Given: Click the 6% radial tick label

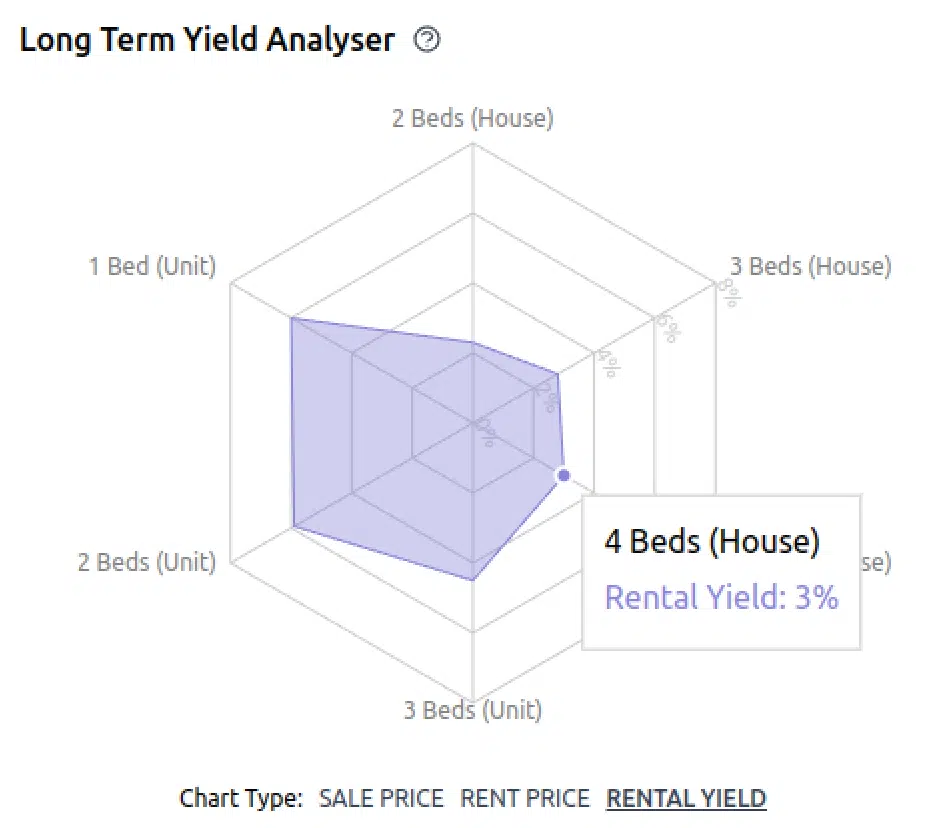Looking at the screenshot, I should point(669,328).
